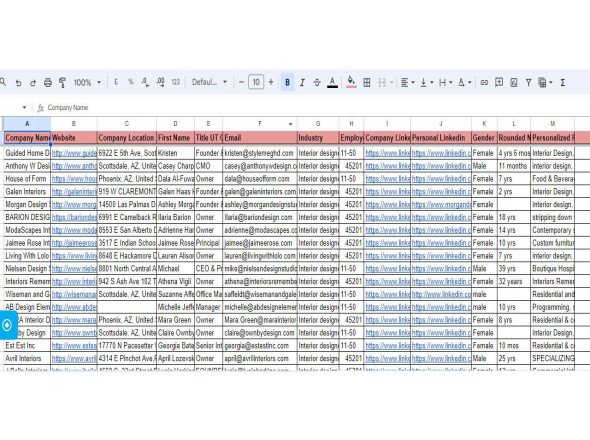Open the Avril Interiors website link
This screenshot has width=590, height=440.
74,358
